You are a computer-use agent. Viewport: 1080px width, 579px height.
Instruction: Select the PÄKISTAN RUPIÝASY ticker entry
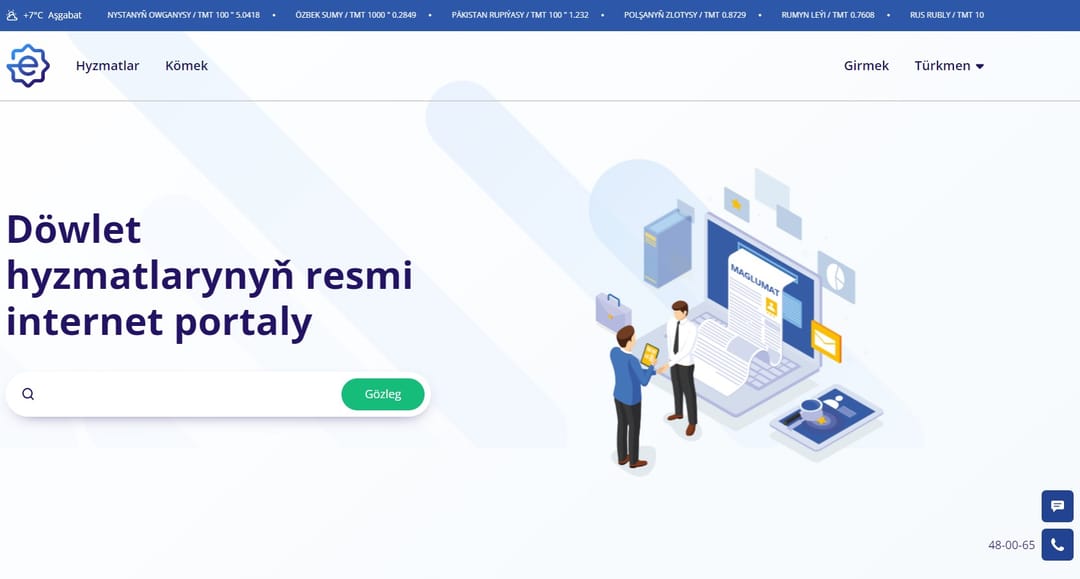click(x=523, y=15)
